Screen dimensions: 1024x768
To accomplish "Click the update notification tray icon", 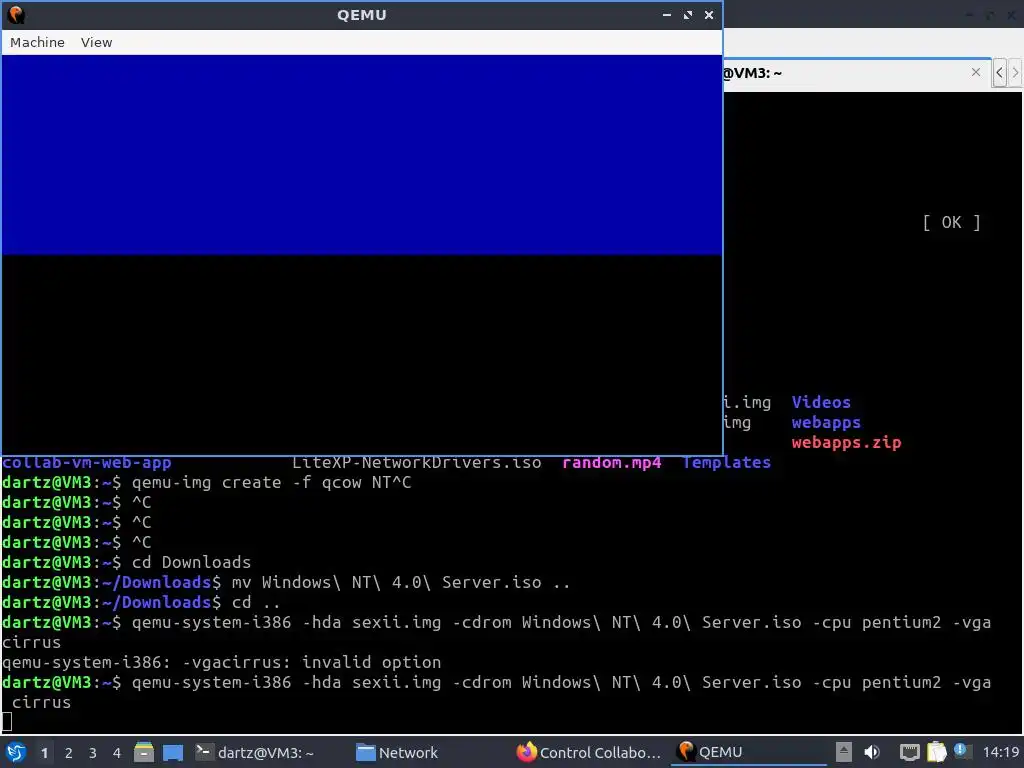I will tap(962, 751).
